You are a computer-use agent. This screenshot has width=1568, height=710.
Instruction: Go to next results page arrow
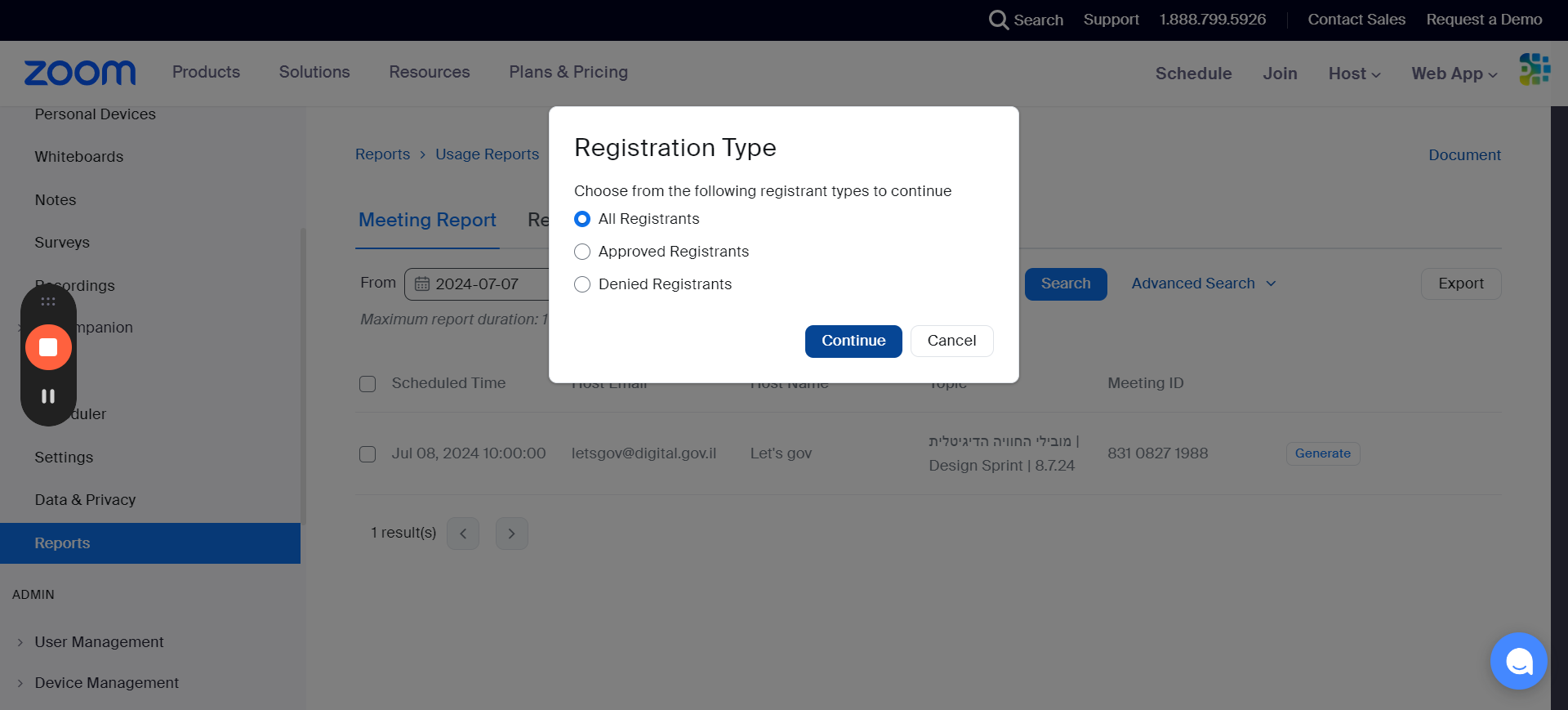click(511, 534)
